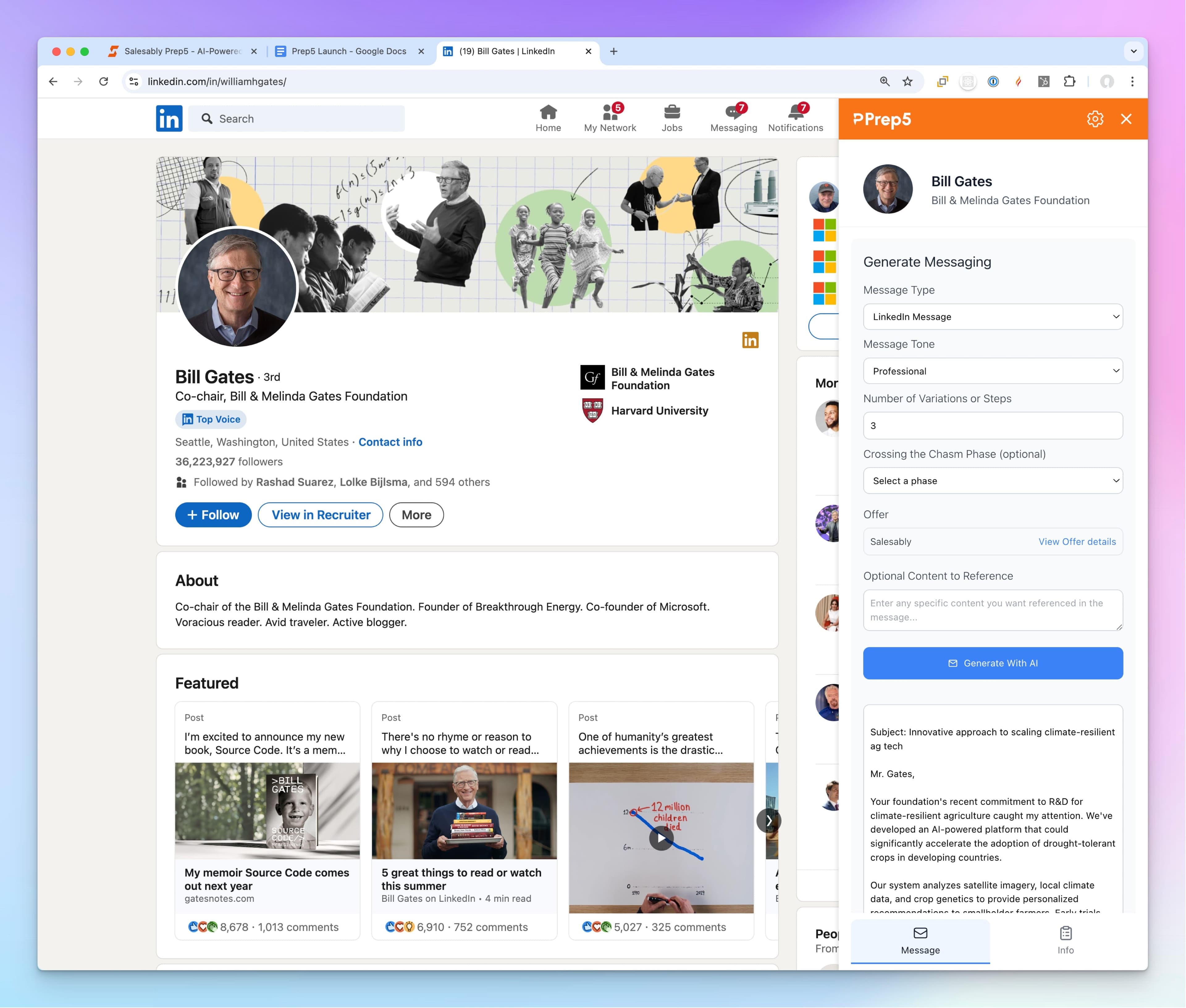
Task: Open Chrome extensions puzzle icon
Action: (1069, 82)
